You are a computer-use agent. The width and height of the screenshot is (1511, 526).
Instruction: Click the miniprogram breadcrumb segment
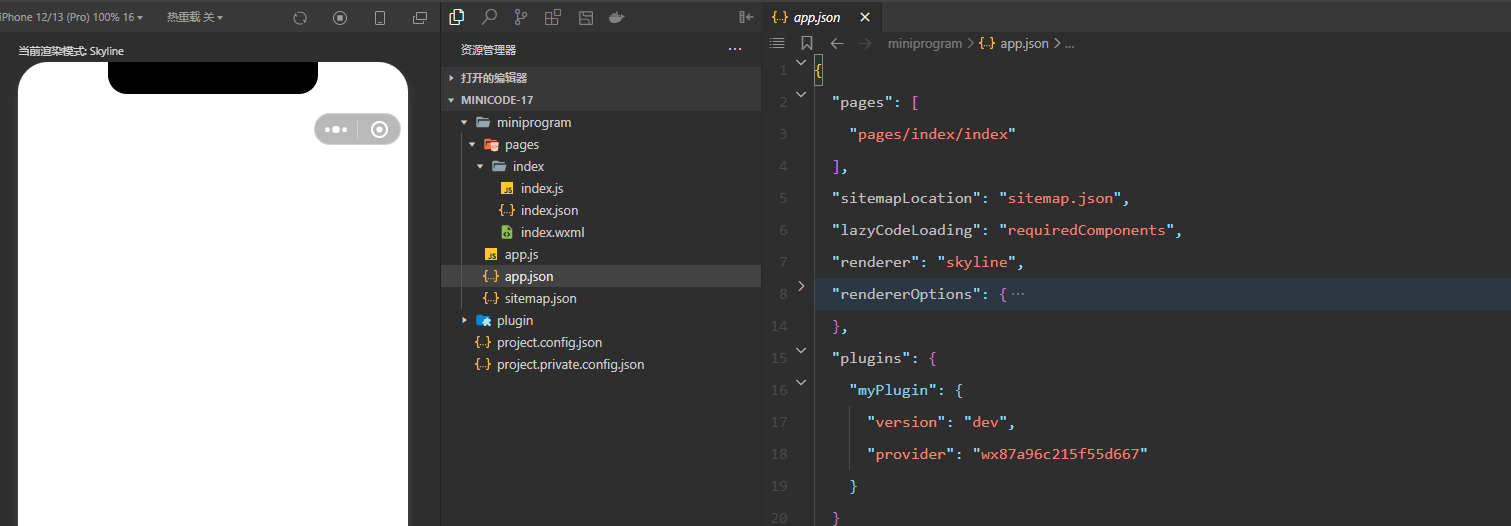point(924,43)
